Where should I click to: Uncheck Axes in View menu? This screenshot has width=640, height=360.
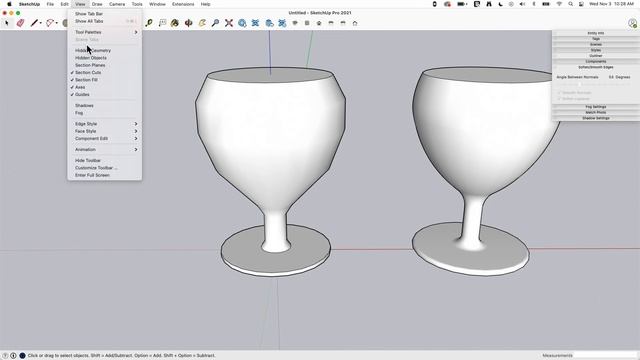[104, 87]
